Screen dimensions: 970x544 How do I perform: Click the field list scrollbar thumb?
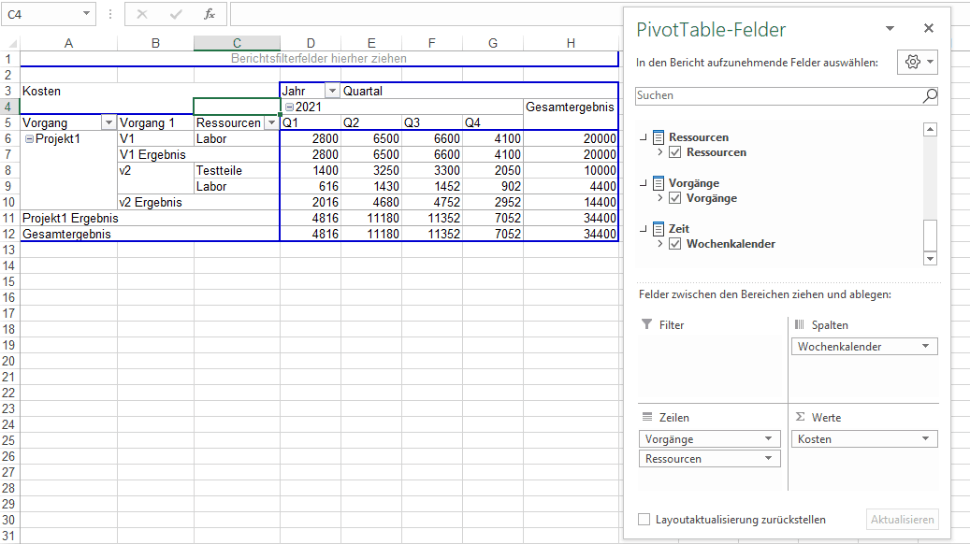[x=930, y=235]
